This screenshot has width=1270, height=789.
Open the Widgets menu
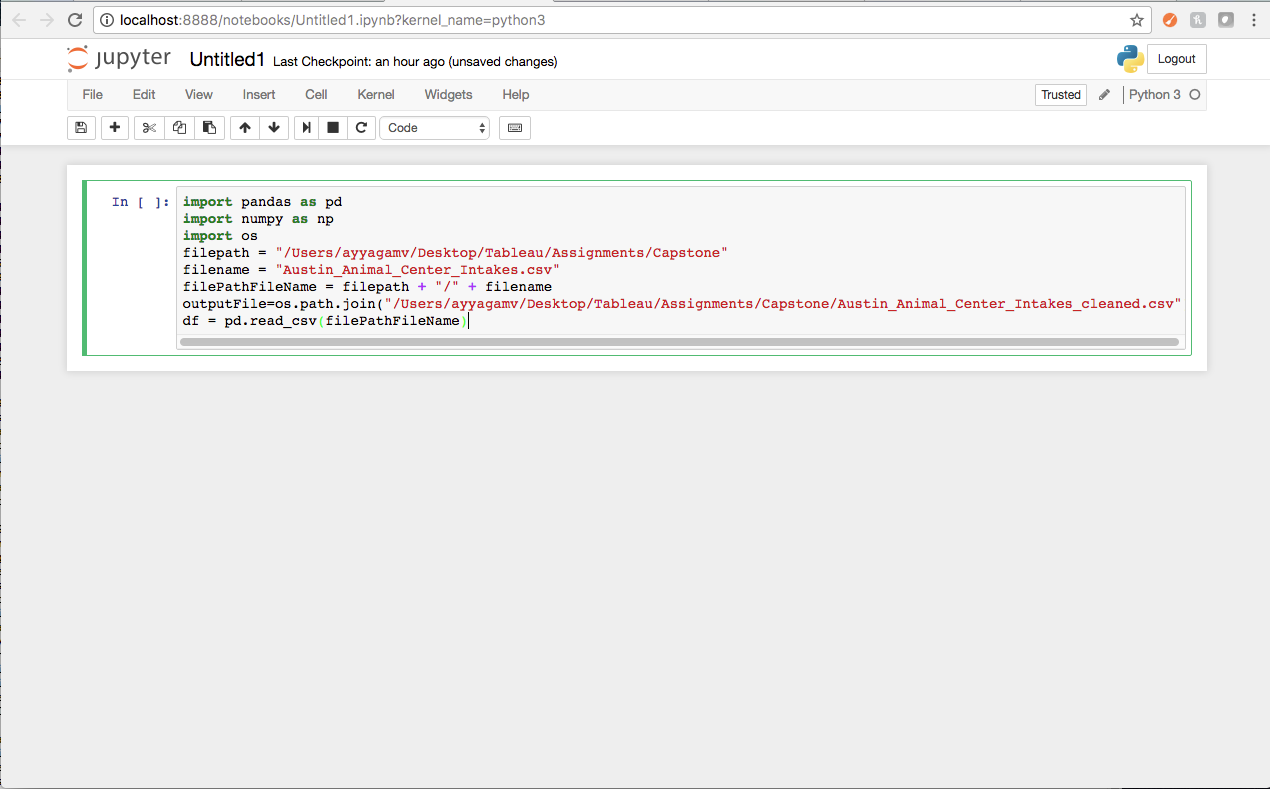448,95
